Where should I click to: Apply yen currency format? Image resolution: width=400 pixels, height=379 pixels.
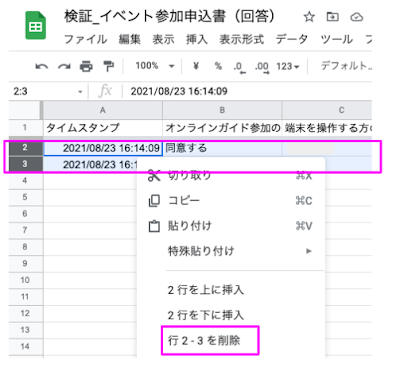196,66
